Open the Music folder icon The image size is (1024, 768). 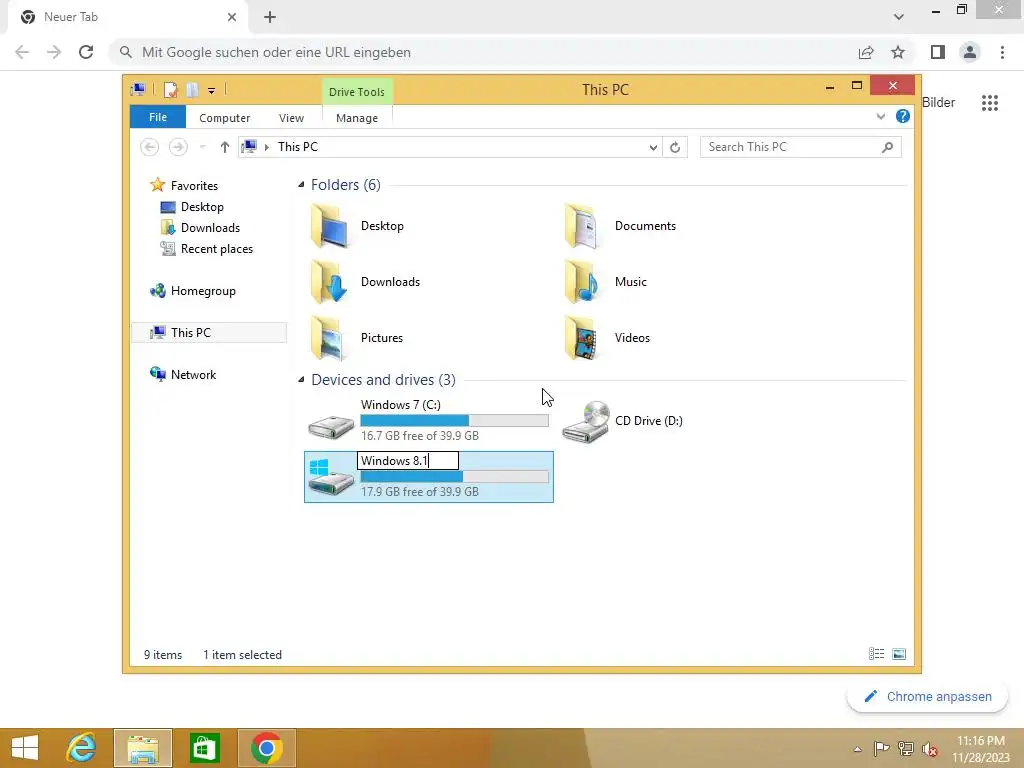[582, 282]
